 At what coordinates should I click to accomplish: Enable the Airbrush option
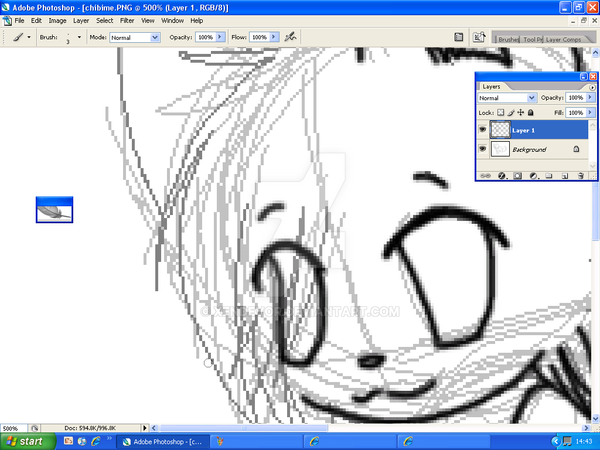(290, 37)
